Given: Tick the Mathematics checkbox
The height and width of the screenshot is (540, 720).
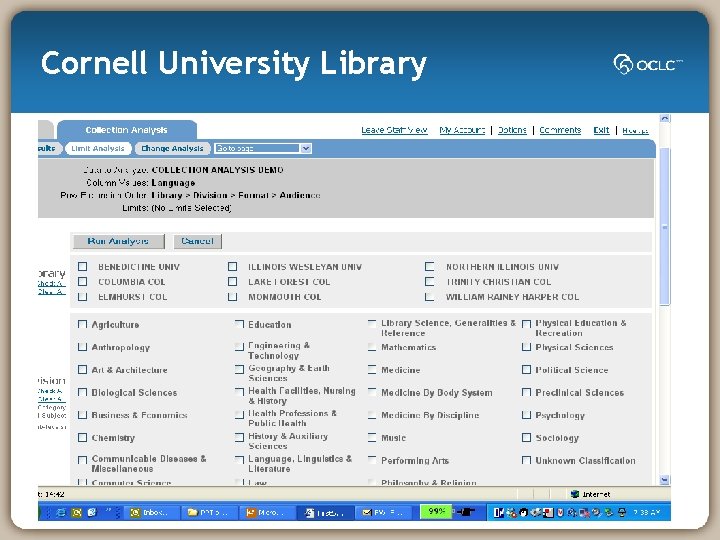Looking at the screenshot, I should (372, 347).
